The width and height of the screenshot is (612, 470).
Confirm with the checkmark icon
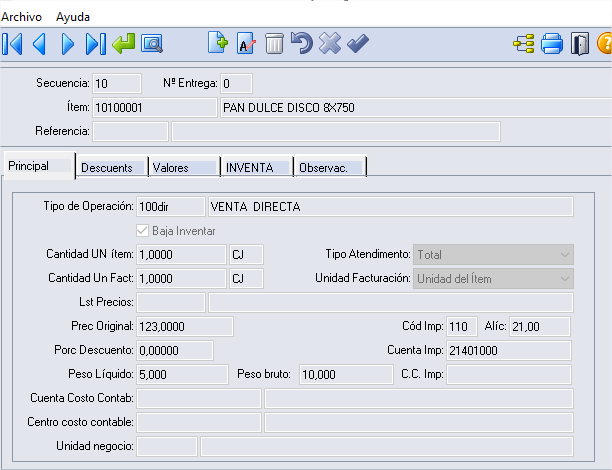[x=358, y=43]
